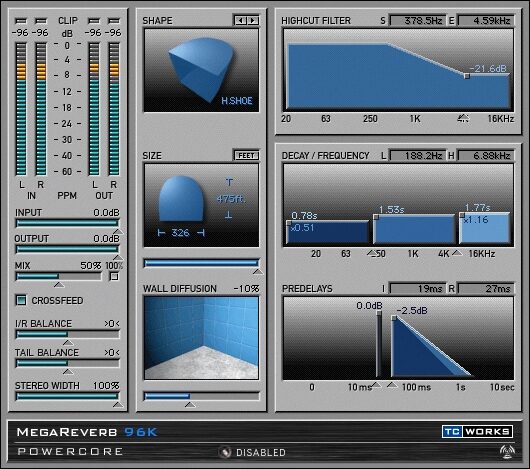Grab the 0.0dB initial reflection level handle
530x469 pixels.
[x=379, y=313]
